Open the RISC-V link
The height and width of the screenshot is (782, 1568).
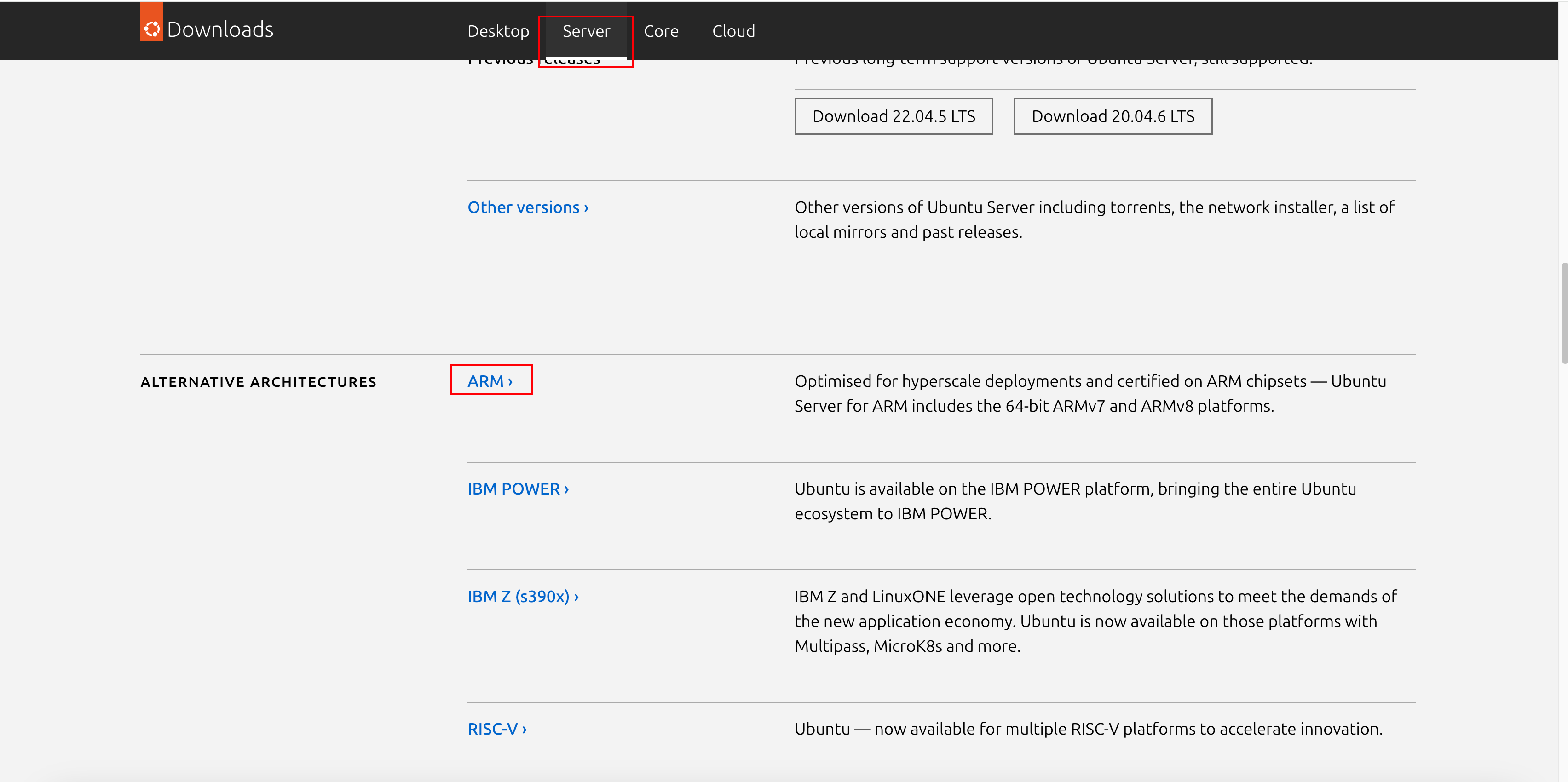497,729
